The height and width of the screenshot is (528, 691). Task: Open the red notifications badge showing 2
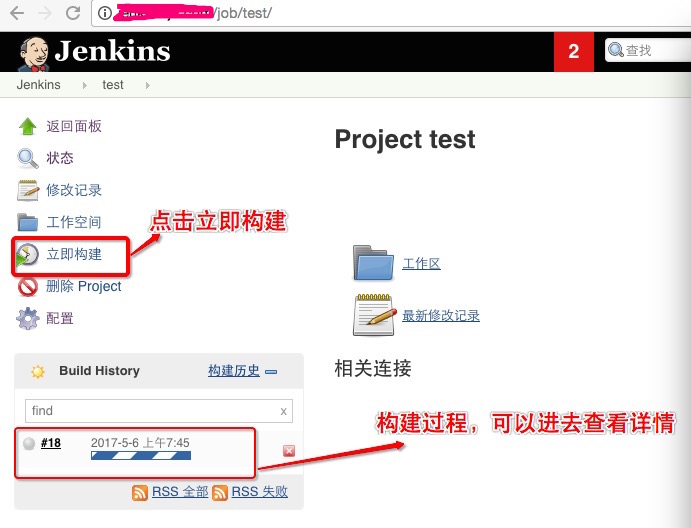click(x=573, y=51)
